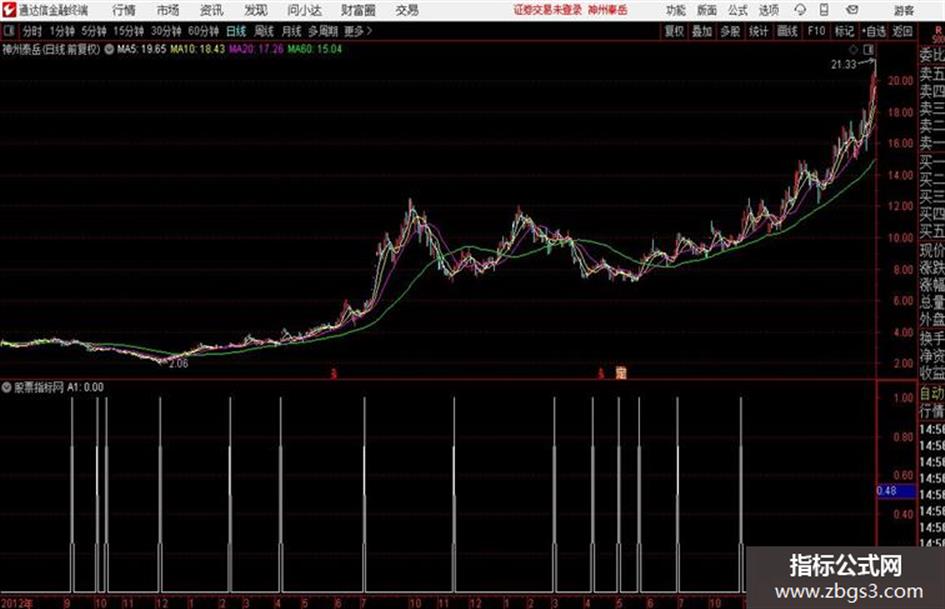Click the MA20: 17.26 value
The image size is (945, 609).
[x=256, y=49]
